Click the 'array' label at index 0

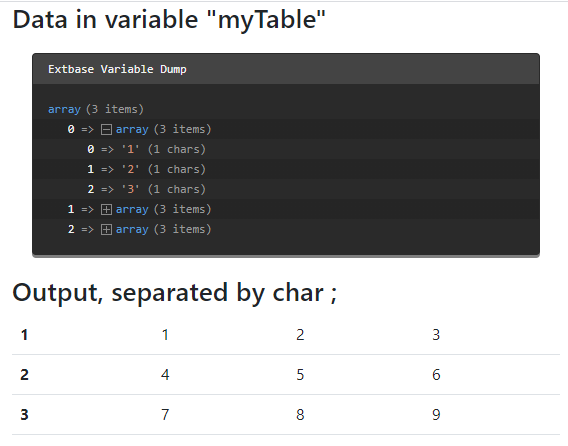click(132, 129)
